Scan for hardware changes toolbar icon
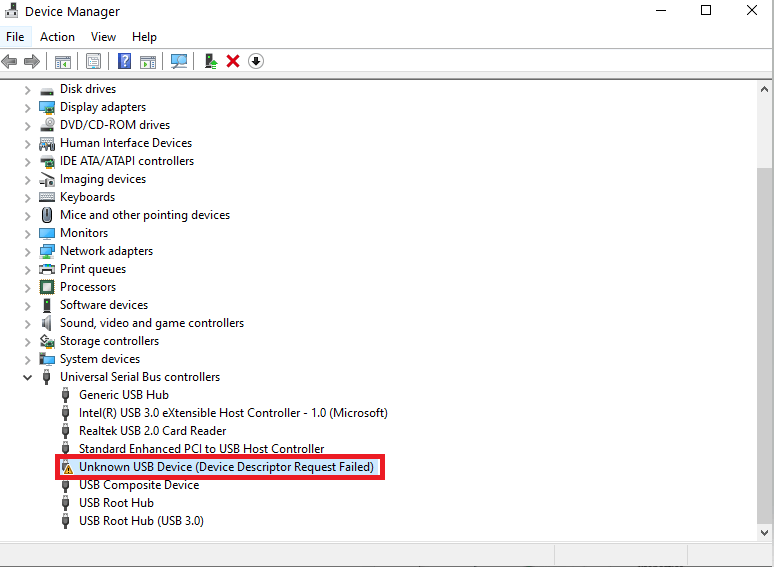 179,61
